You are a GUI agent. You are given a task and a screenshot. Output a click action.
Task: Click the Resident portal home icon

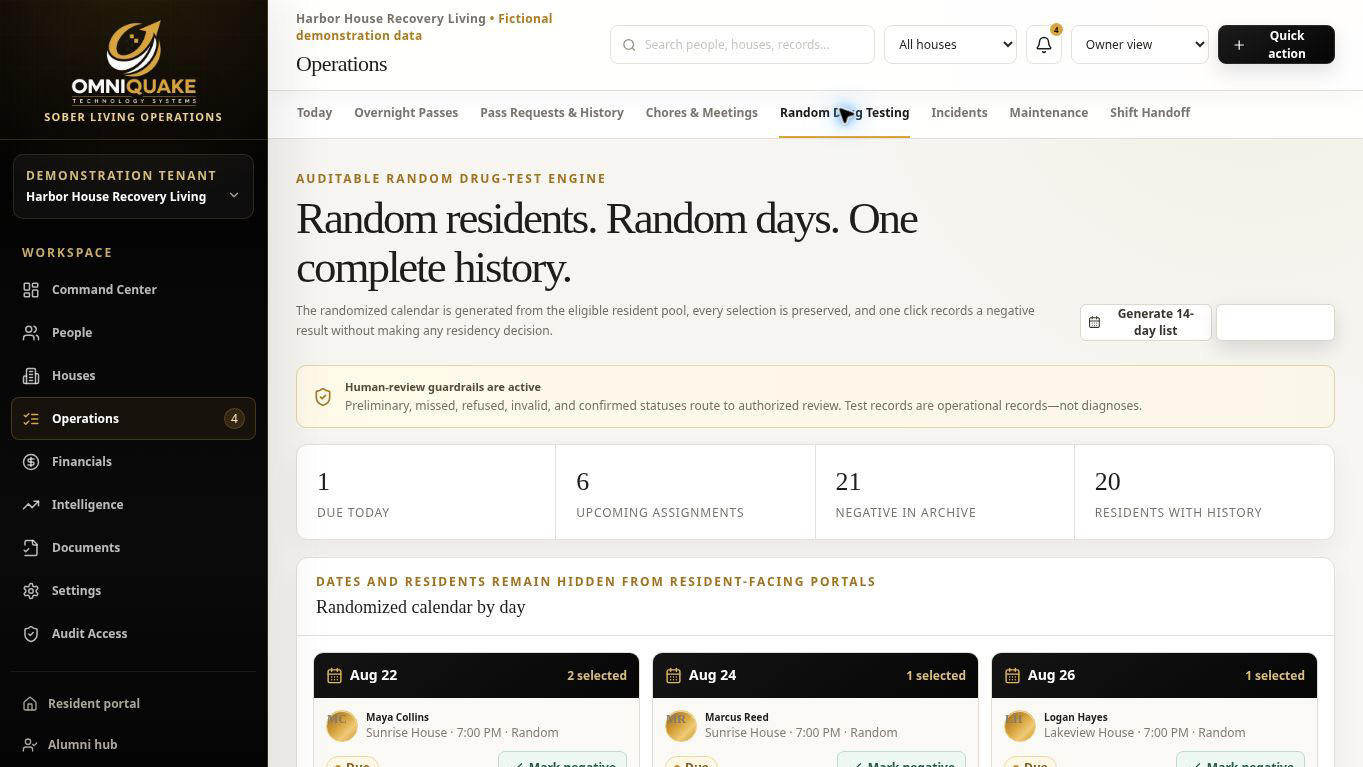coord(30,704)
